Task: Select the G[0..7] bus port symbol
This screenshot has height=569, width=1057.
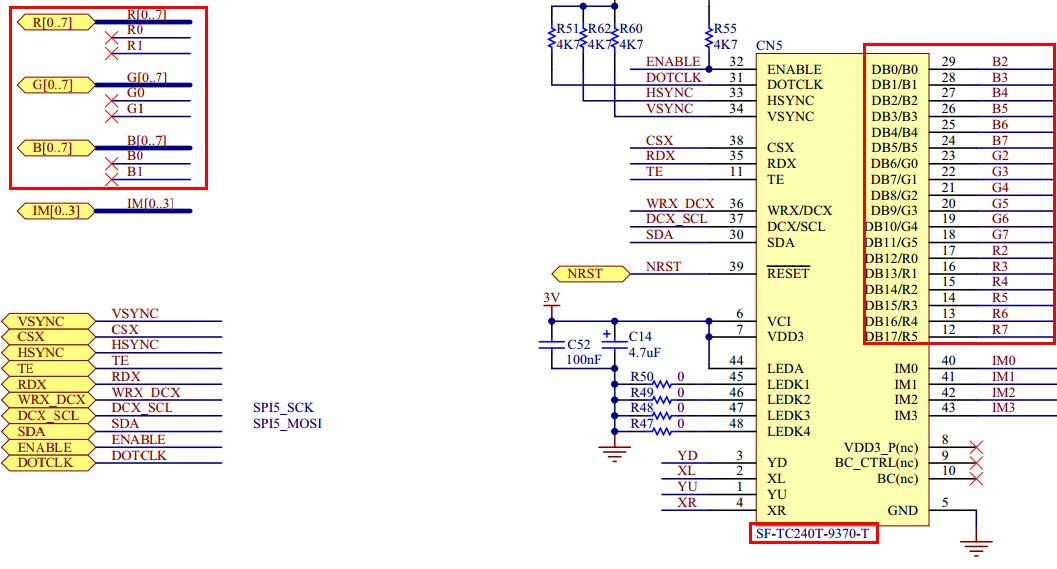Action: tap(56, 85)
